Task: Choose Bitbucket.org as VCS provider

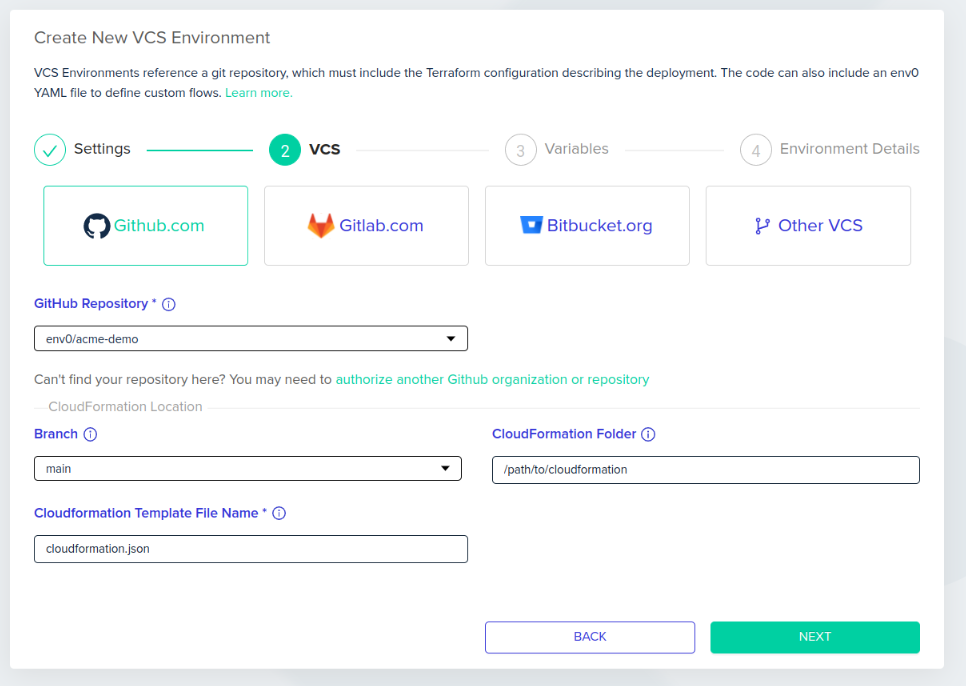Action: (x=587, y=226)
